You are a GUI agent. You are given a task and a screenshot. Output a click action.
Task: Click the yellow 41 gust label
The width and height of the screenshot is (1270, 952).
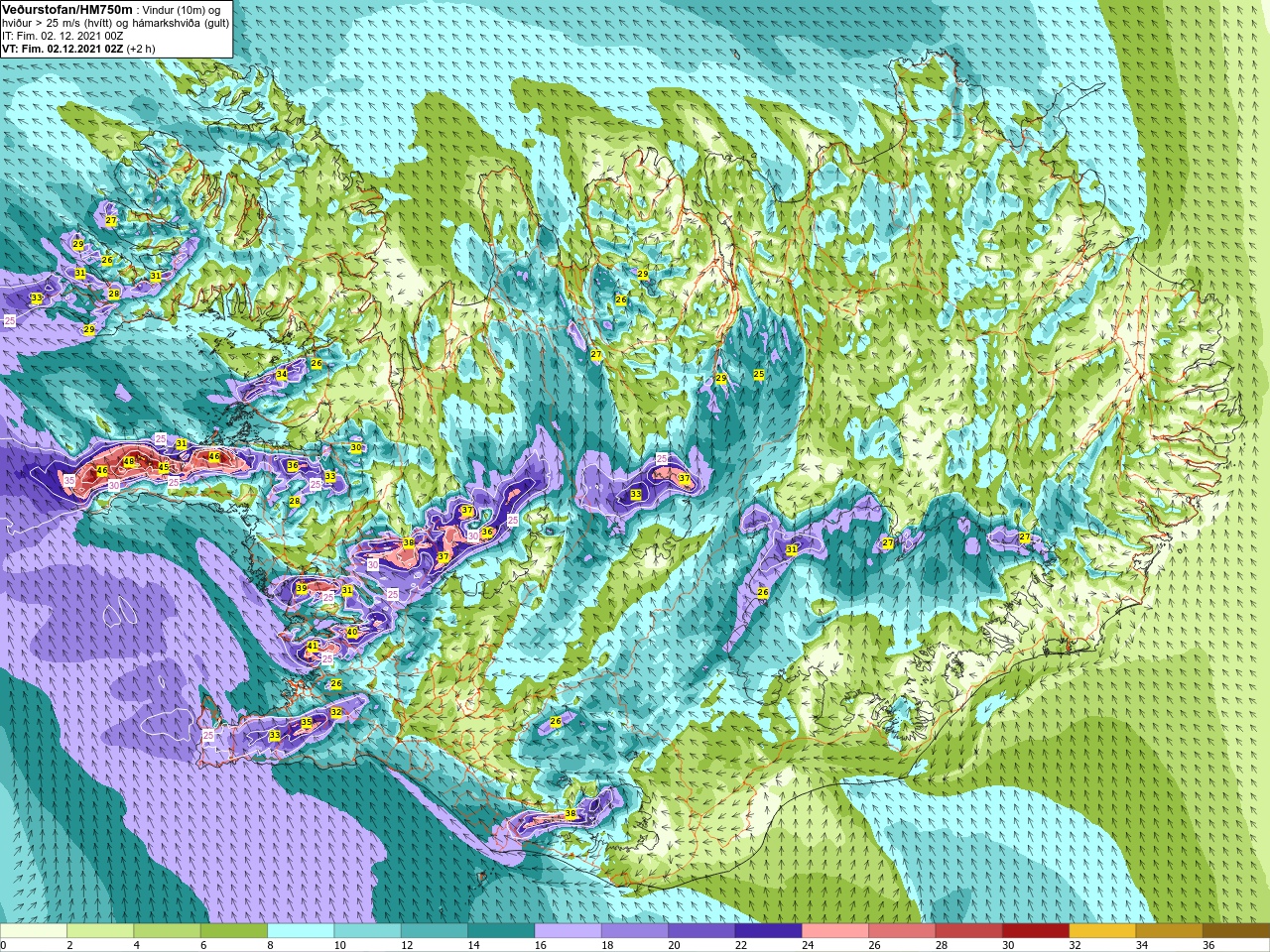point(313,647)
